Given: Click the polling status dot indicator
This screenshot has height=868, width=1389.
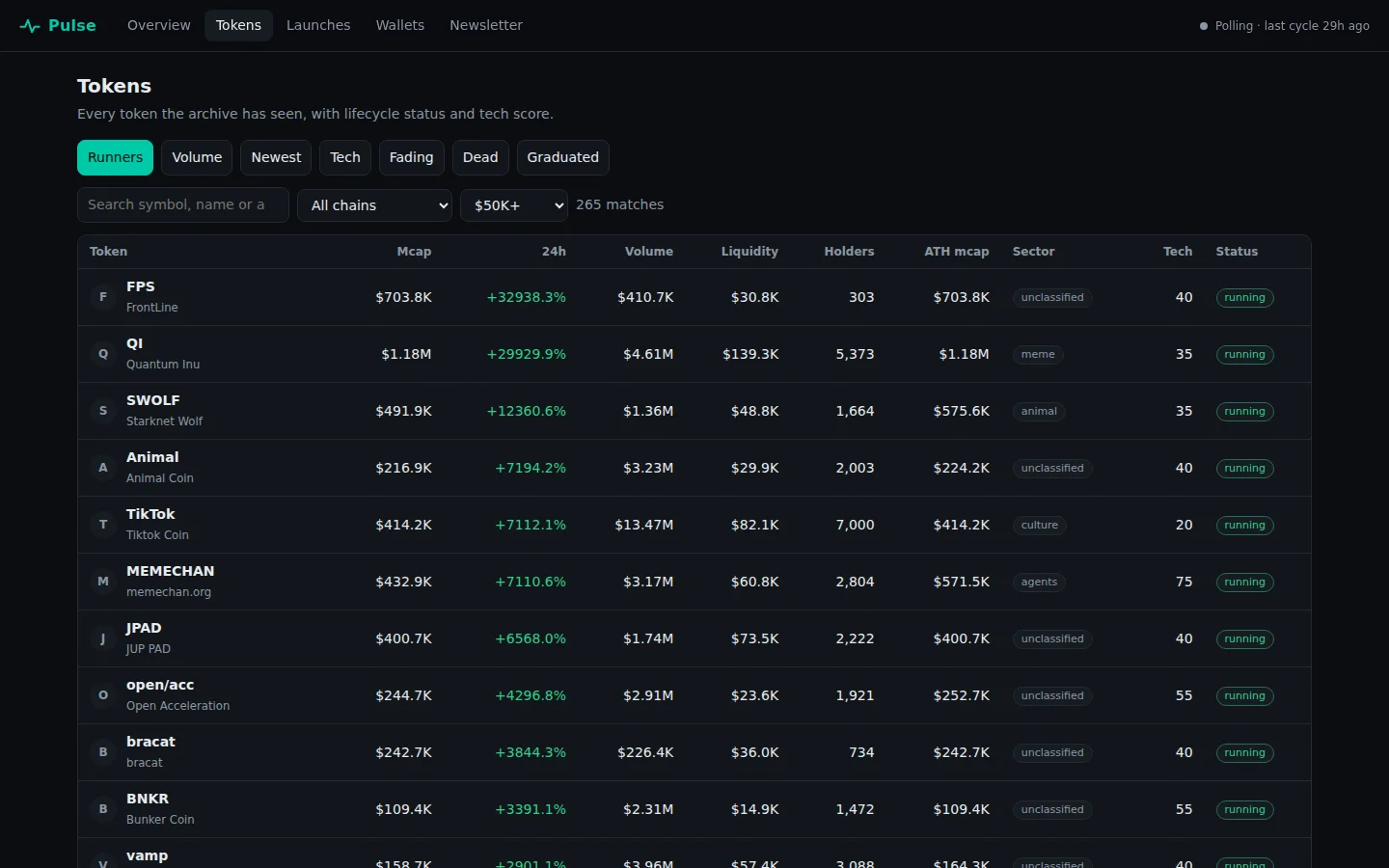Looking at the screenshot, I should tap(1204, 26).
